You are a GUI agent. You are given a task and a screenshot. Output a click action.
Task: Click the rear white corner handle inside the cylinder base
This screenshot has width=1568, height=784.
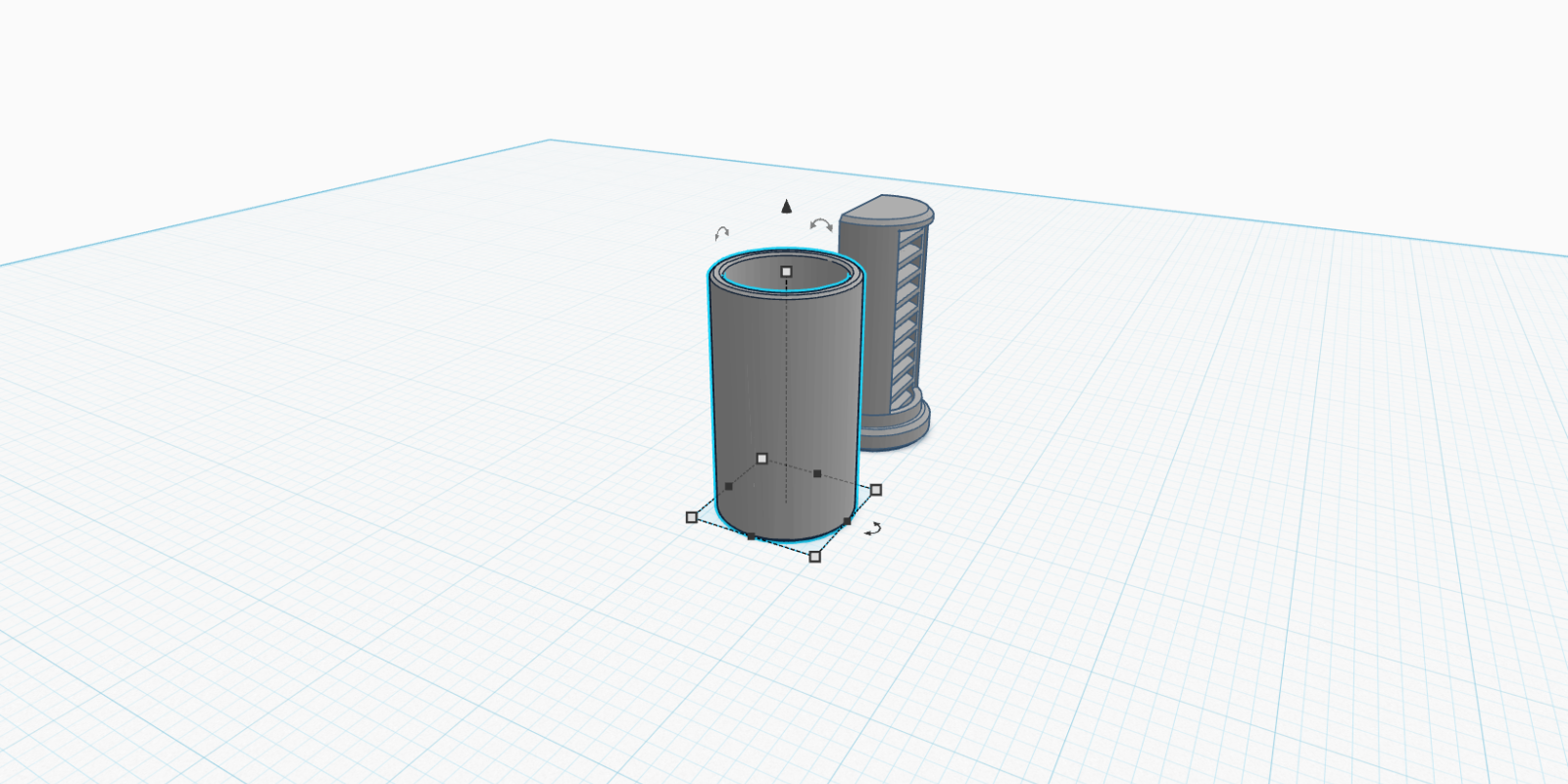(762, 459)
